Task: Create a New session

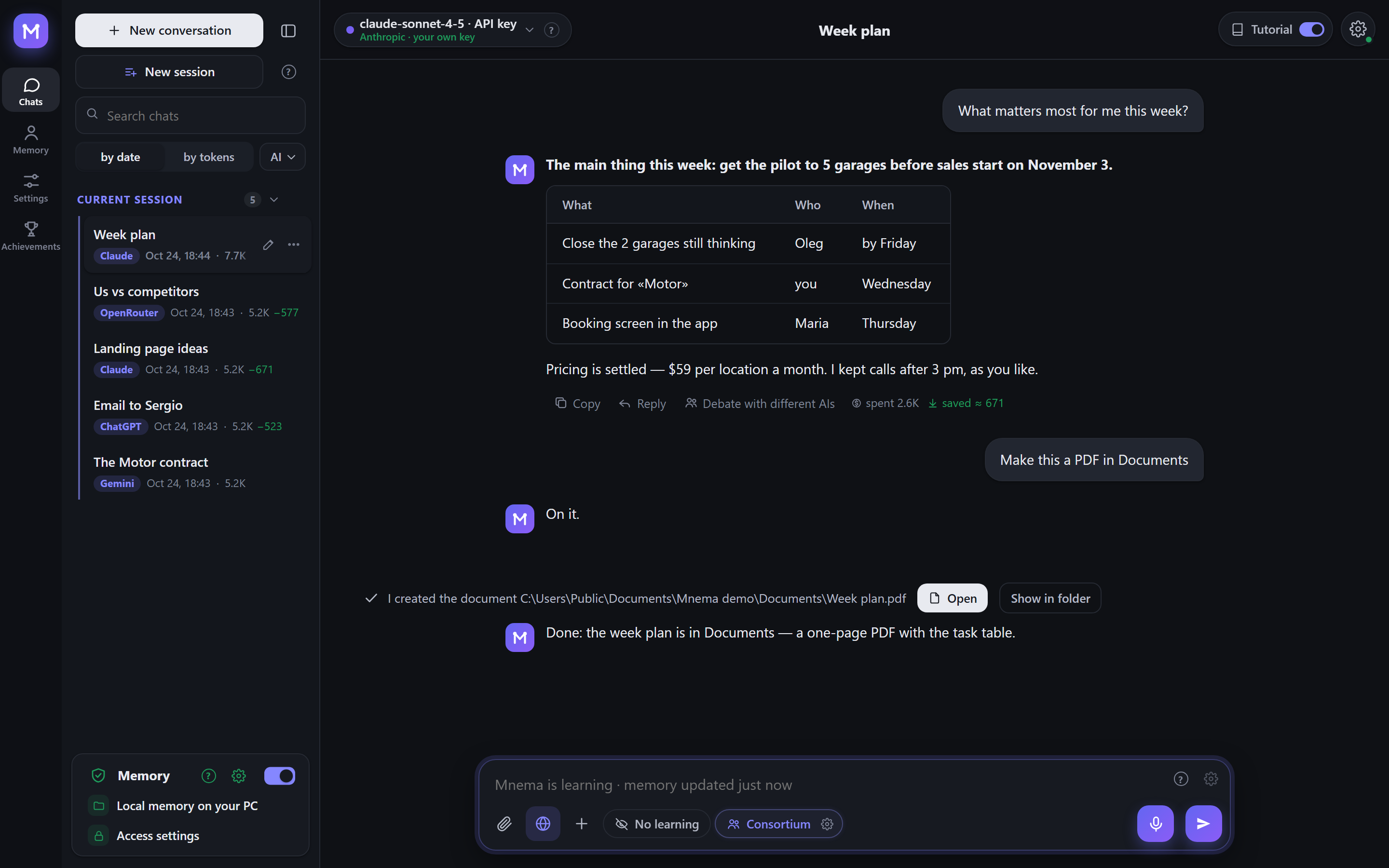Action: point(169,72)
